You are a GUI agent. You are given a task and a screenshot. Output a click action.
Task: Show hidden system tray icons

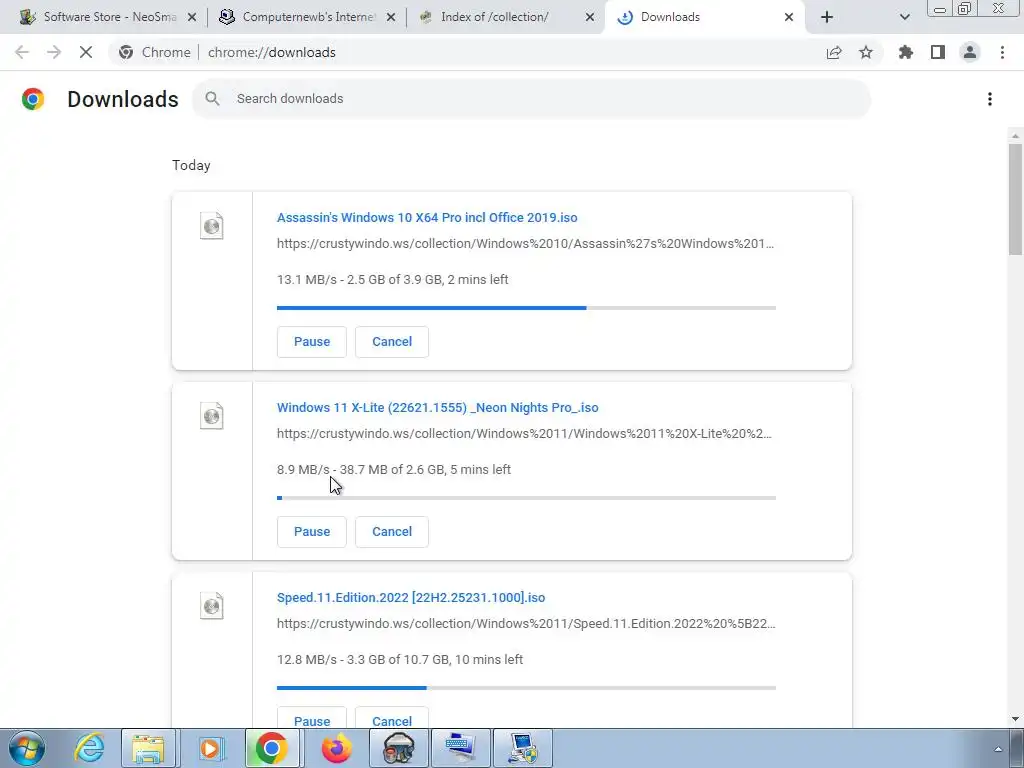(998, 749)
